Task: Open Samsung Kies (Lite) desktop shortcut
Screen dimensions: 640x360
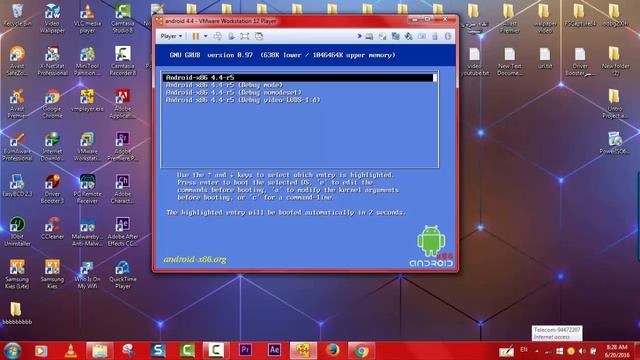Action: click(x=17, y=274)
